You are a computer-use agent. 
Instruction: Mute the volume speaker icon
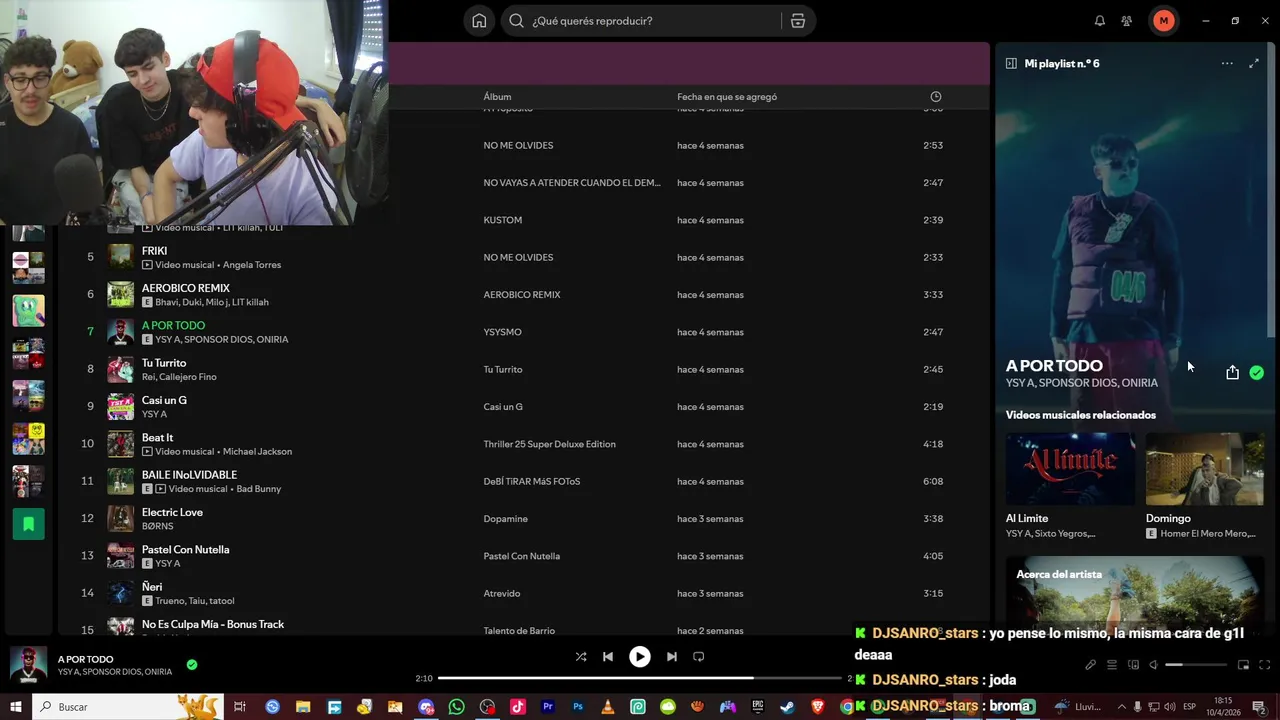(x=1153, y=665)
